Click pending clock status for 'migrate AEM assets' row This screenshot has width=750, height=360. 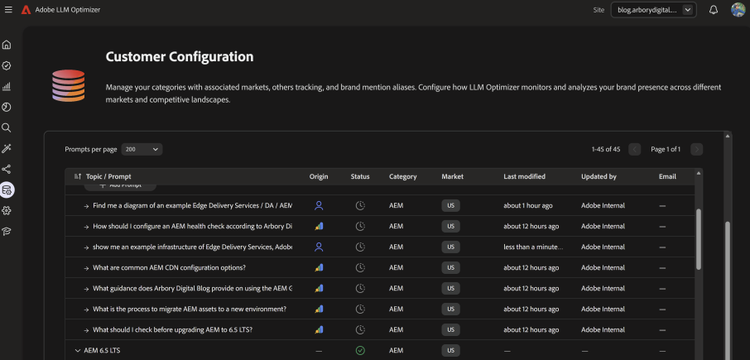pyautogui.click(x=360, y=309)
